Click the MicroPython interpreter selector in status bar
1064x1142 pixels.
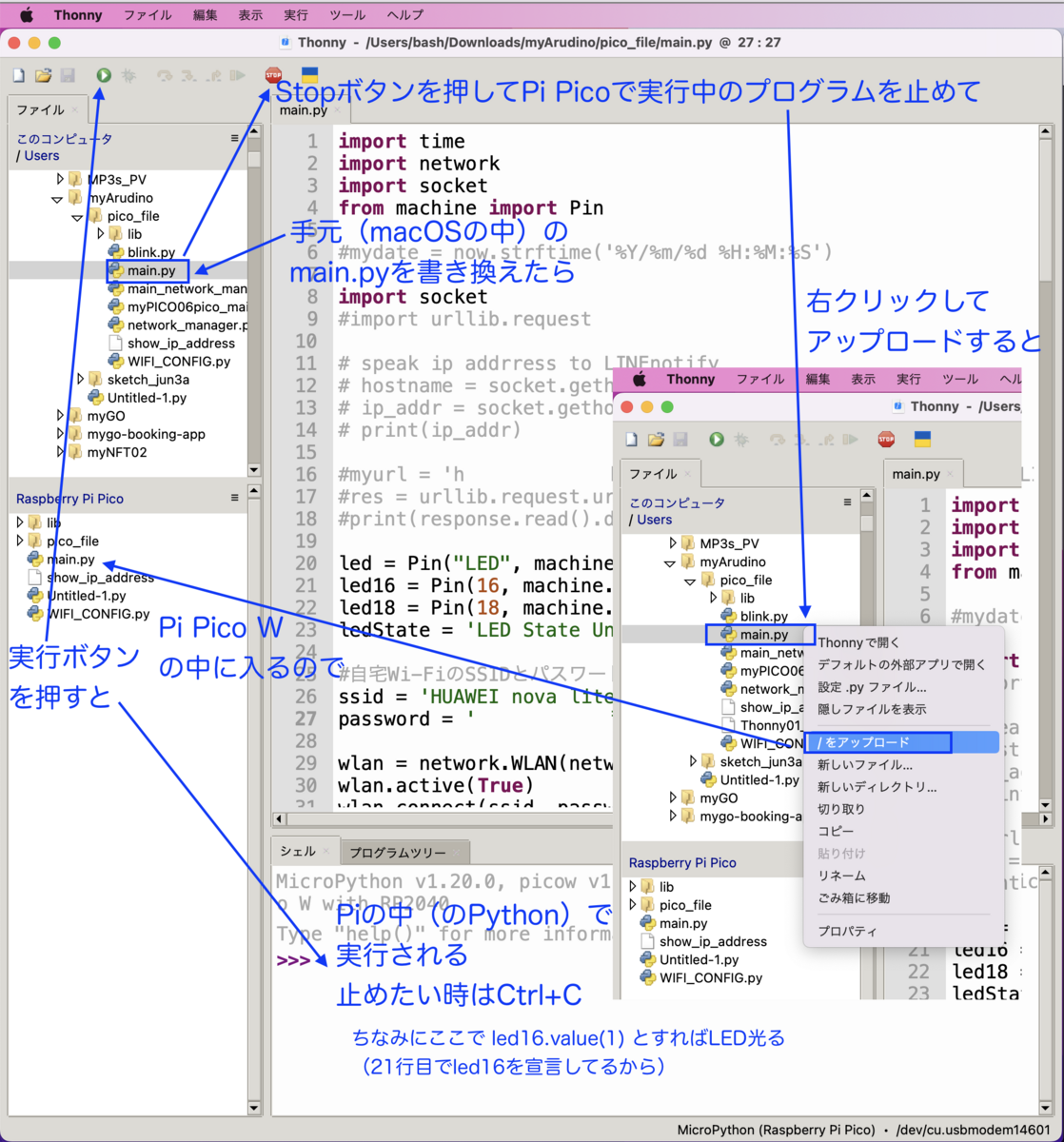(x=777, y=1130)
